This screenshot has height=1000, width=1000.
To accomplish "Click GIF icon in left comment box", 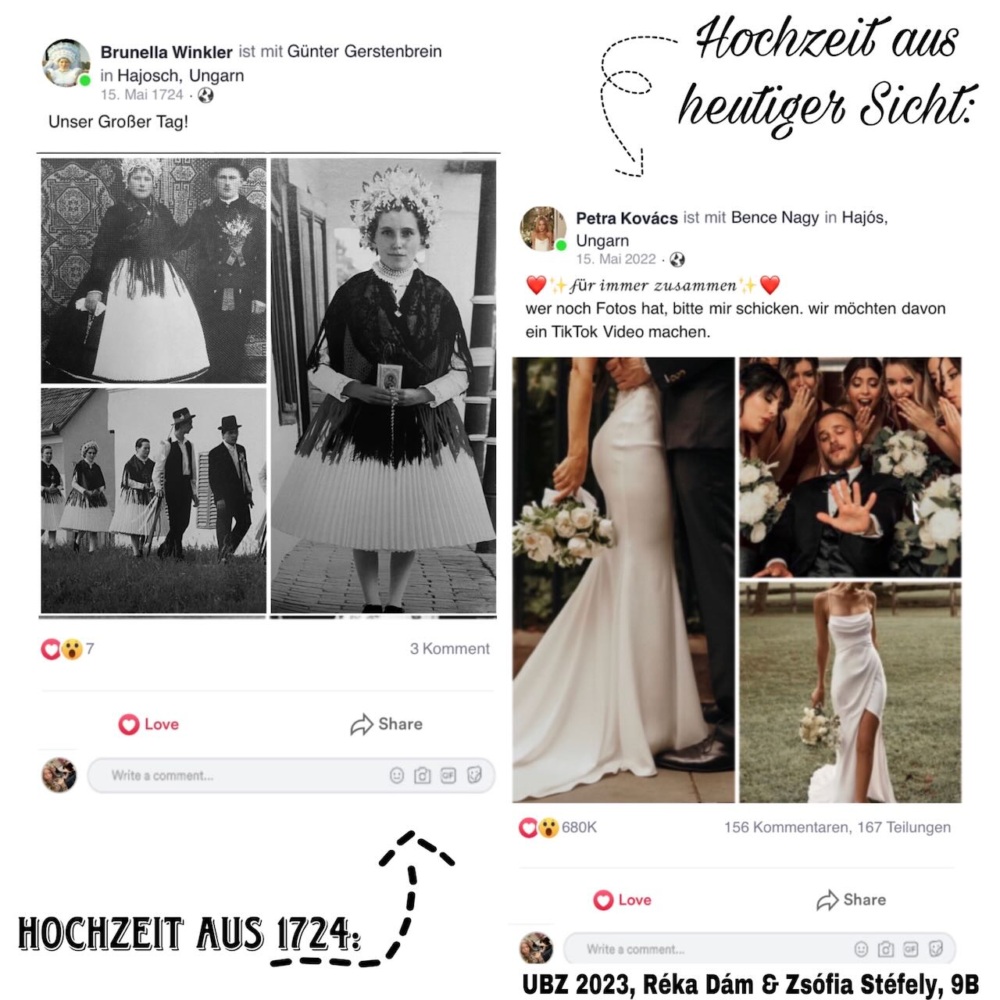I will coord(448,776).
